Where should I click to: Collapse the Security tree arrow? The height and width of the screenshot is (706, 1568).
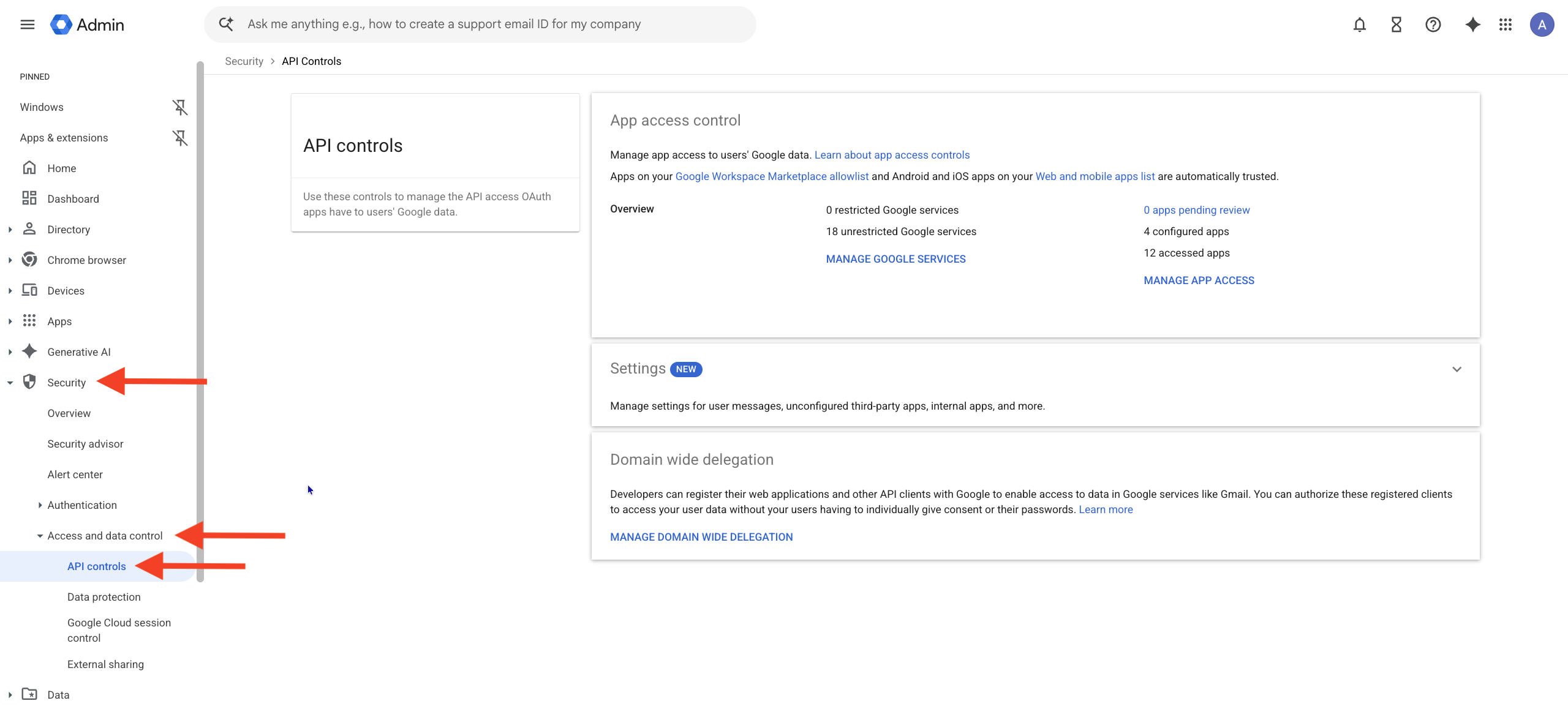coord(10,383)
